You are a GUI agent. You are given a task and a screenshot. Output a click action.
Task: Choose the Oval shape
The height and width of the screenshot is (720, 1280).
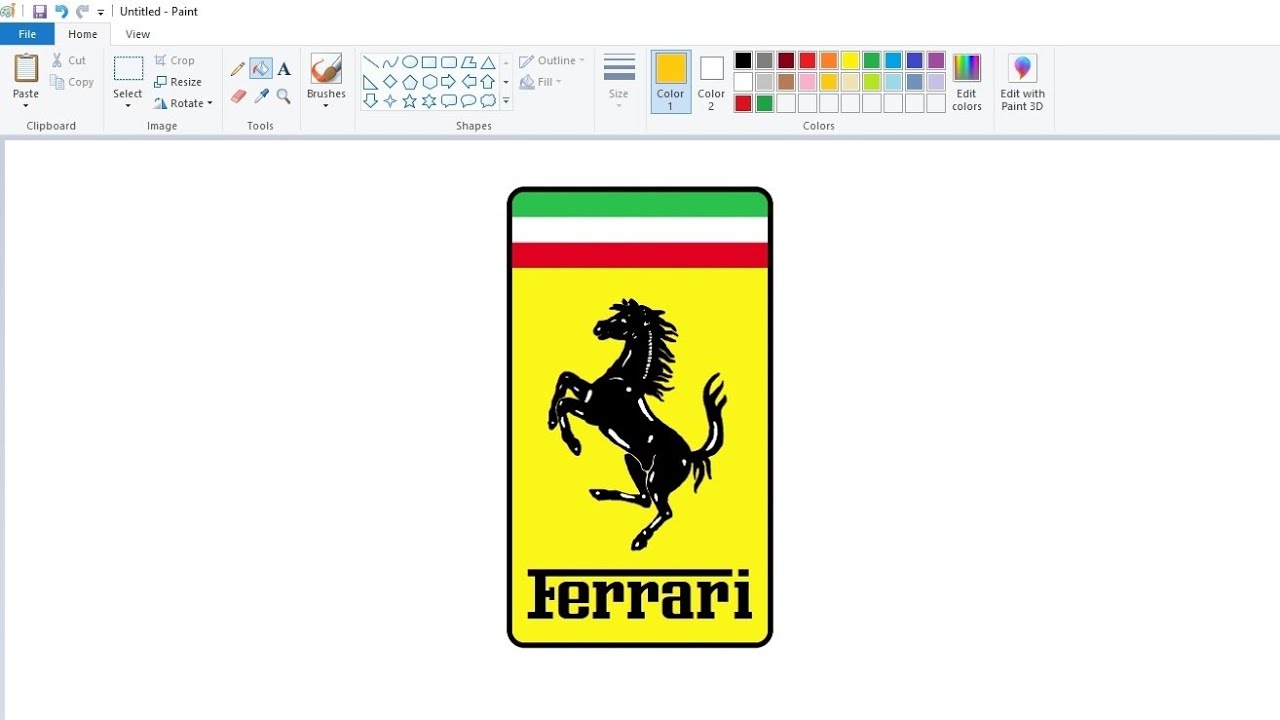pos(410,62)
